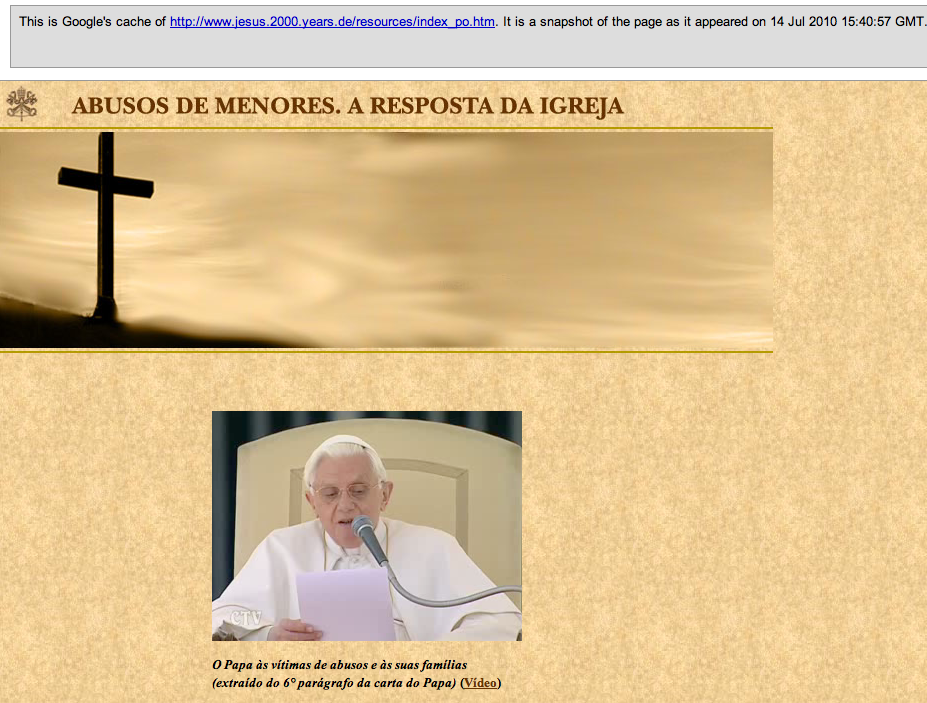Image resolution: width=927 pixels, height=703 pixels.
Task: Open the cached jesus.2000.years.de URL link
Action: (x=332, y=22)
